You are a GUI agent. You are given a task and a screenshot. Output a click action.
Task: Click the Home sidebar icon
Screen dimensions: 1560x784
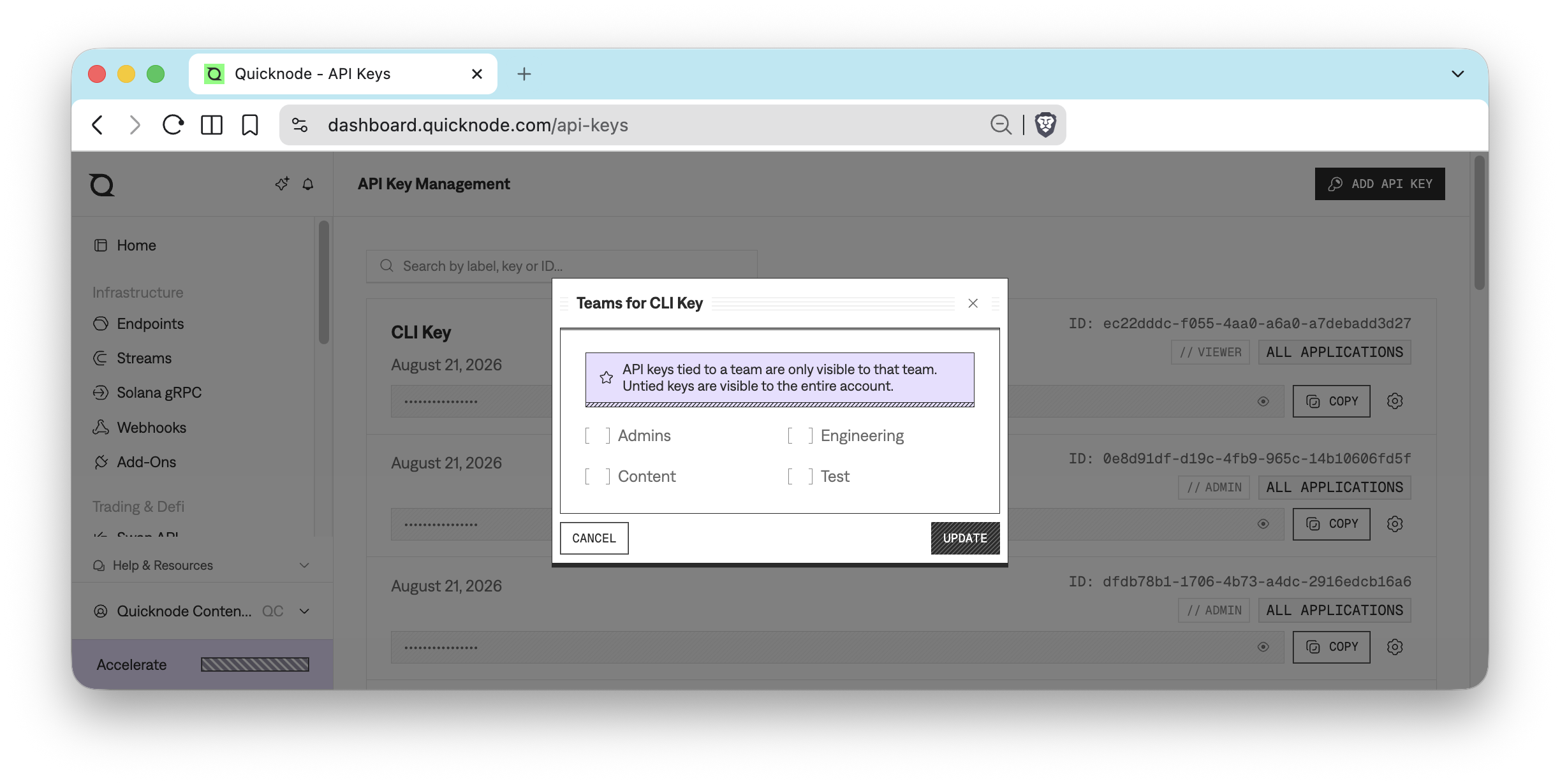101,245
